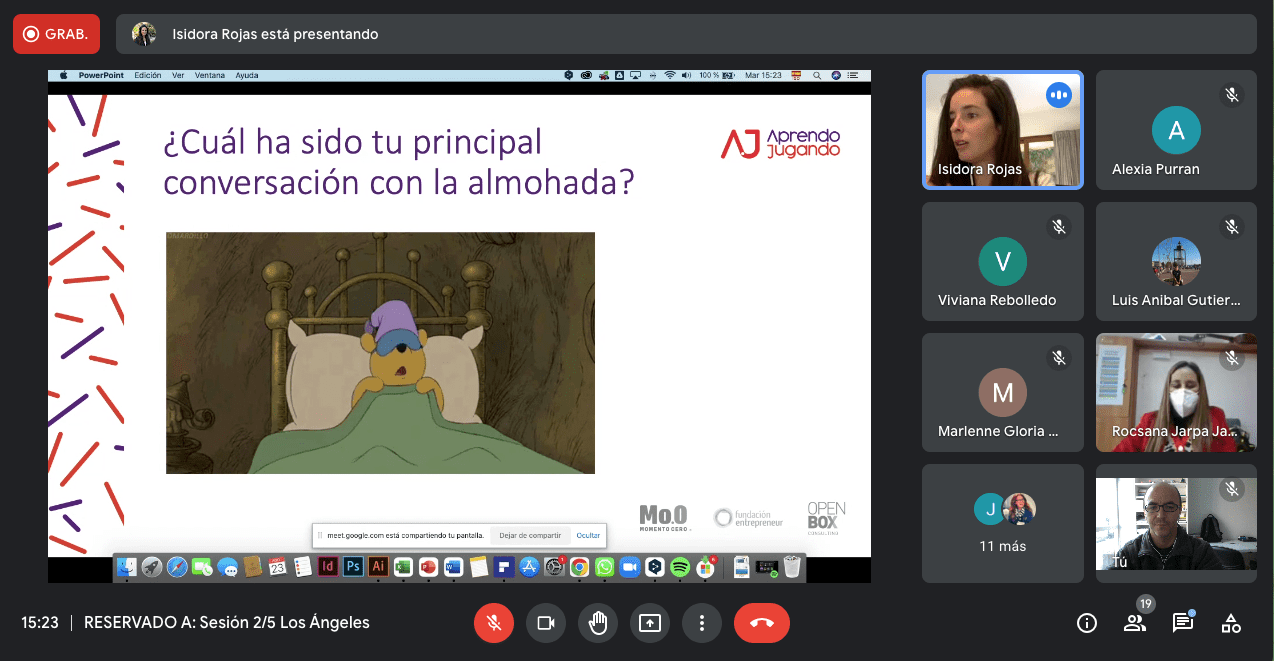Viewport: 1274px width, 661px height.
Task: Open Excel from the dock
Action: pos(403,567)
